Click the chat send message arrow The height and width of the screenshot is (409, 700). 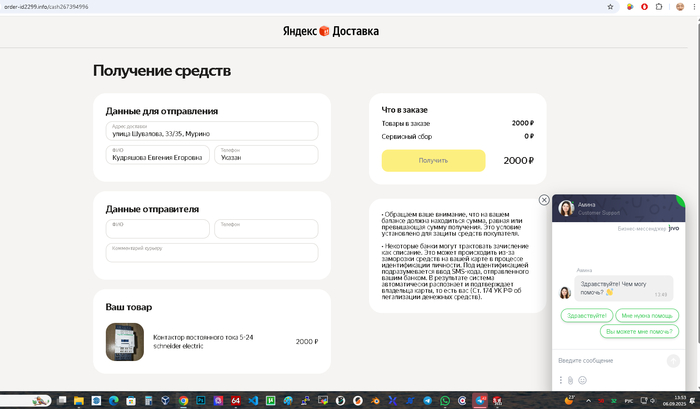tap(673, 360)
